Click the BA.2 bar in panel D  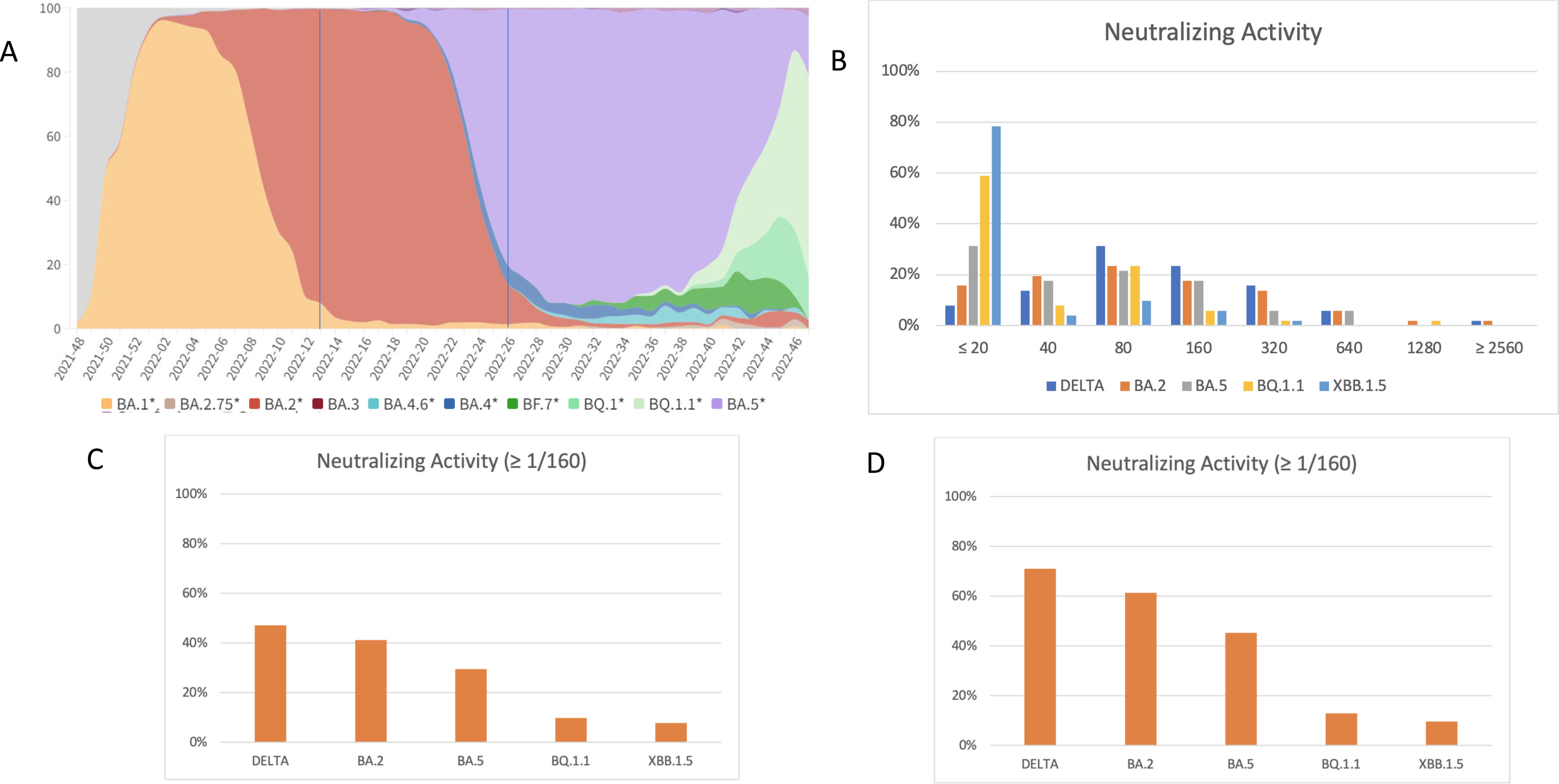(x=1140, y=668)
